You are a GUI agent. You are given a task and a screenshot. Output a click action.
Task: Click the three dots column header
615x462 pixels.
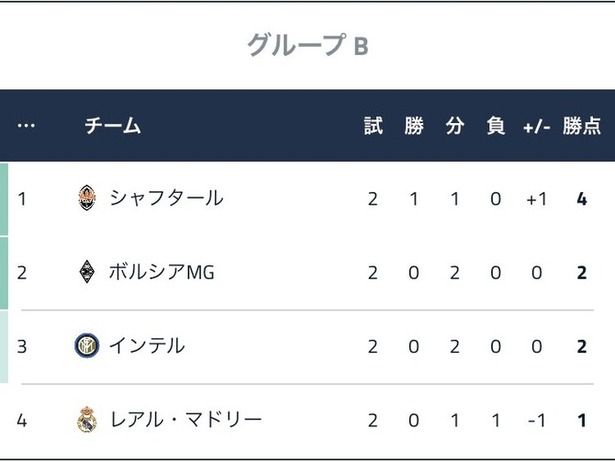click(x=26, y=126)
